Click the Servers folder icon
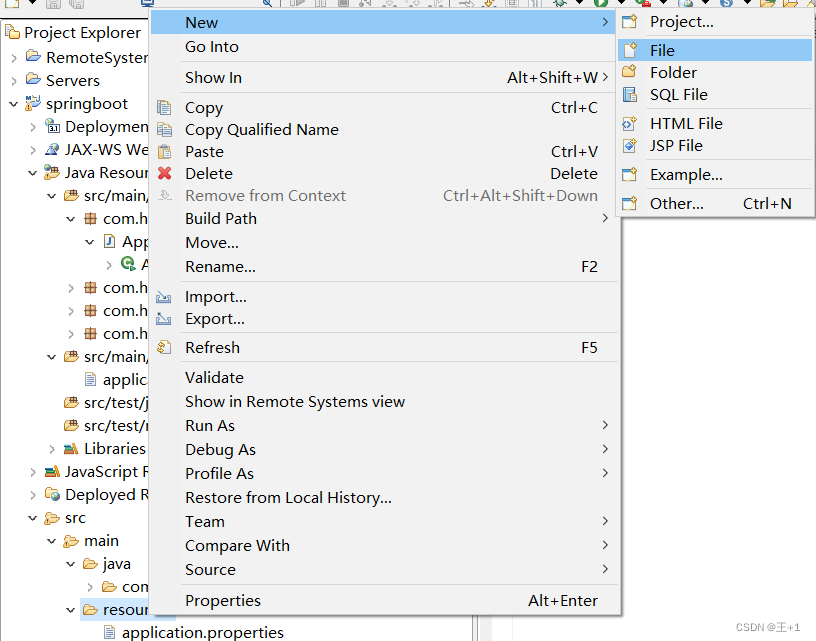Image resolution: width=816 pixels, height=641 pixels. [32, 80]
